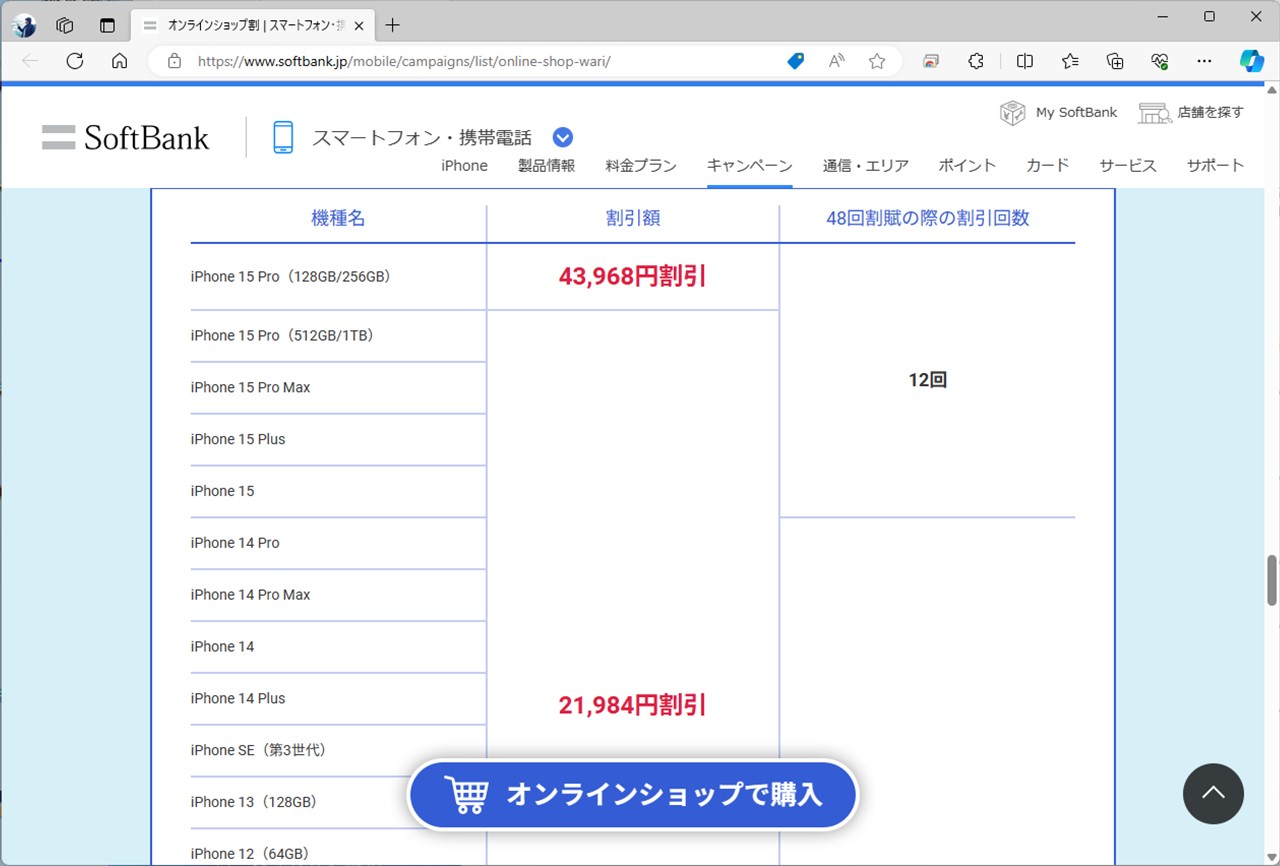Go to browser Home page icon
Screen dimensions: 1280x866
pos(119,61)
